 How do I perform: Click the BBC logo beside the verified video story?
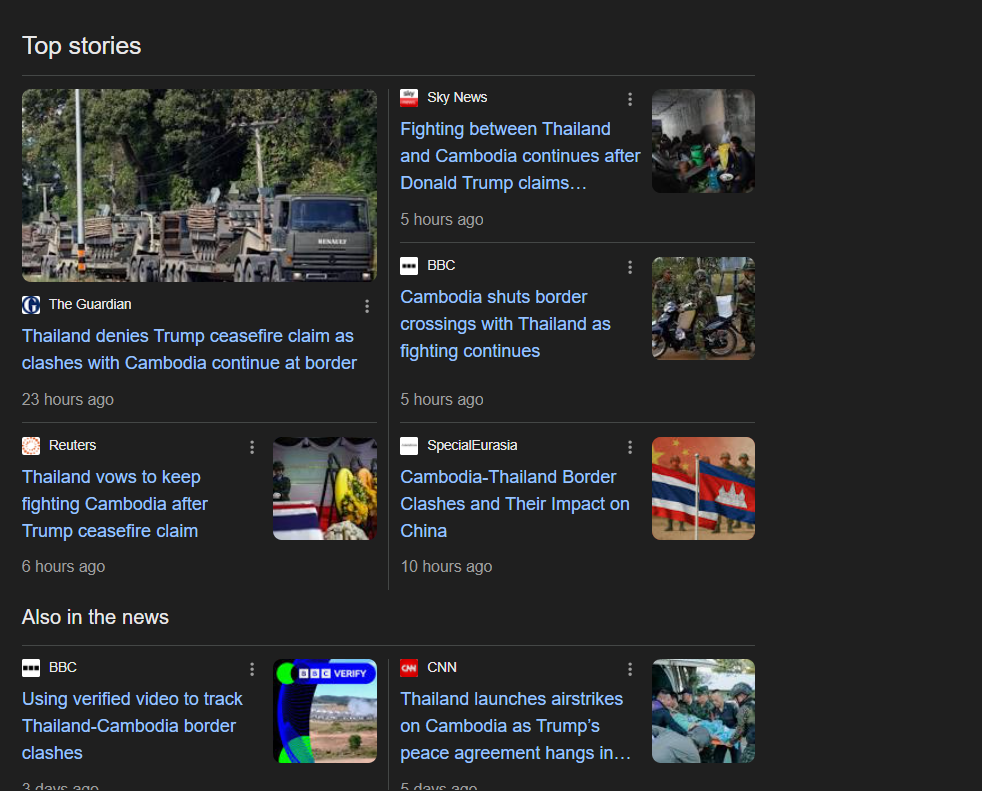point(31,668)
